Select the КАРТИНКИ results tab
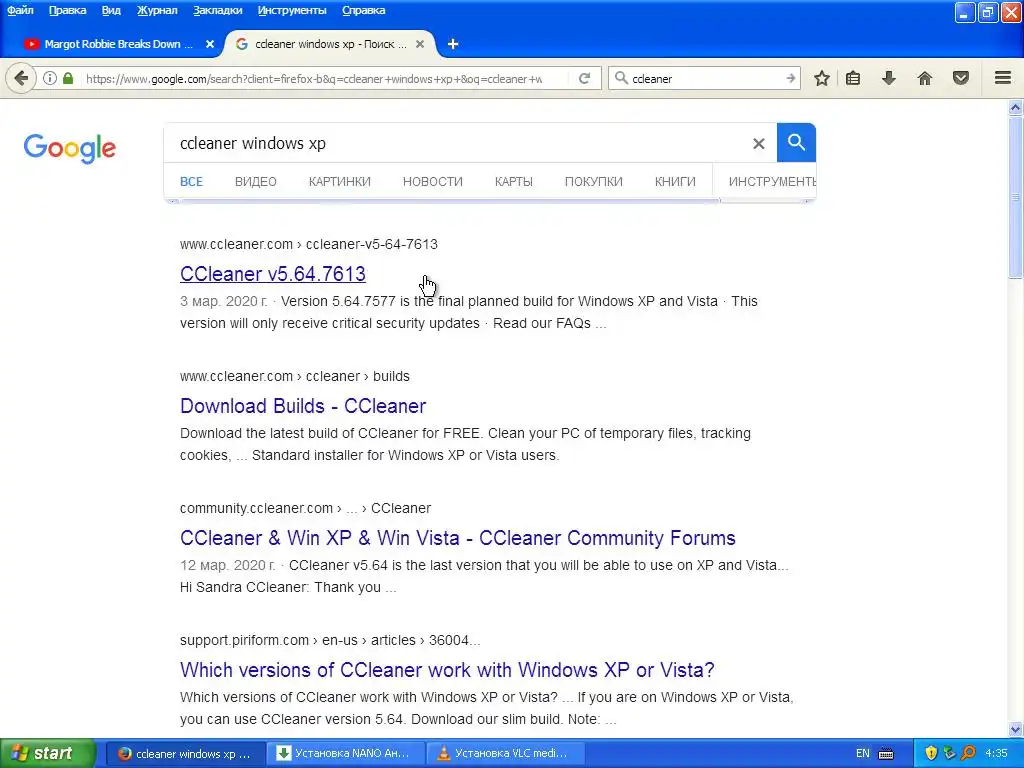Viewport: 1024px width, 768px height. pos(340,182)
